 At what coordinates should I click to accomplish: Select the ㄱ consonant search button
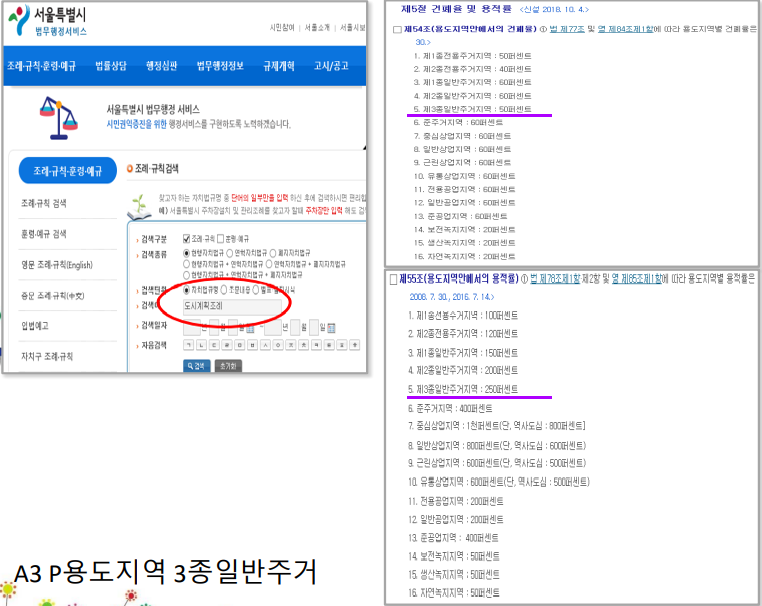click(x=189, y=345)
